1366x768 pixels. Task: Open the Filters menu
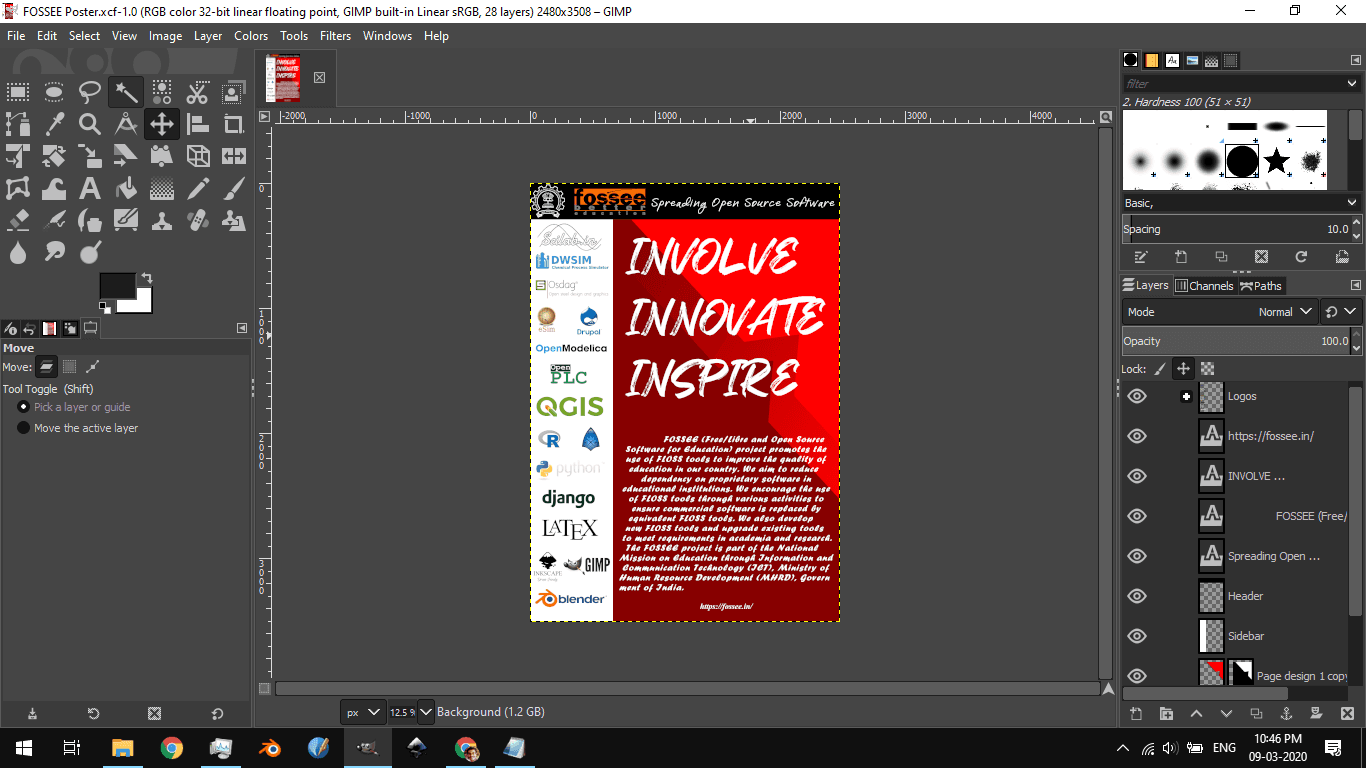[x=335, y=36]
